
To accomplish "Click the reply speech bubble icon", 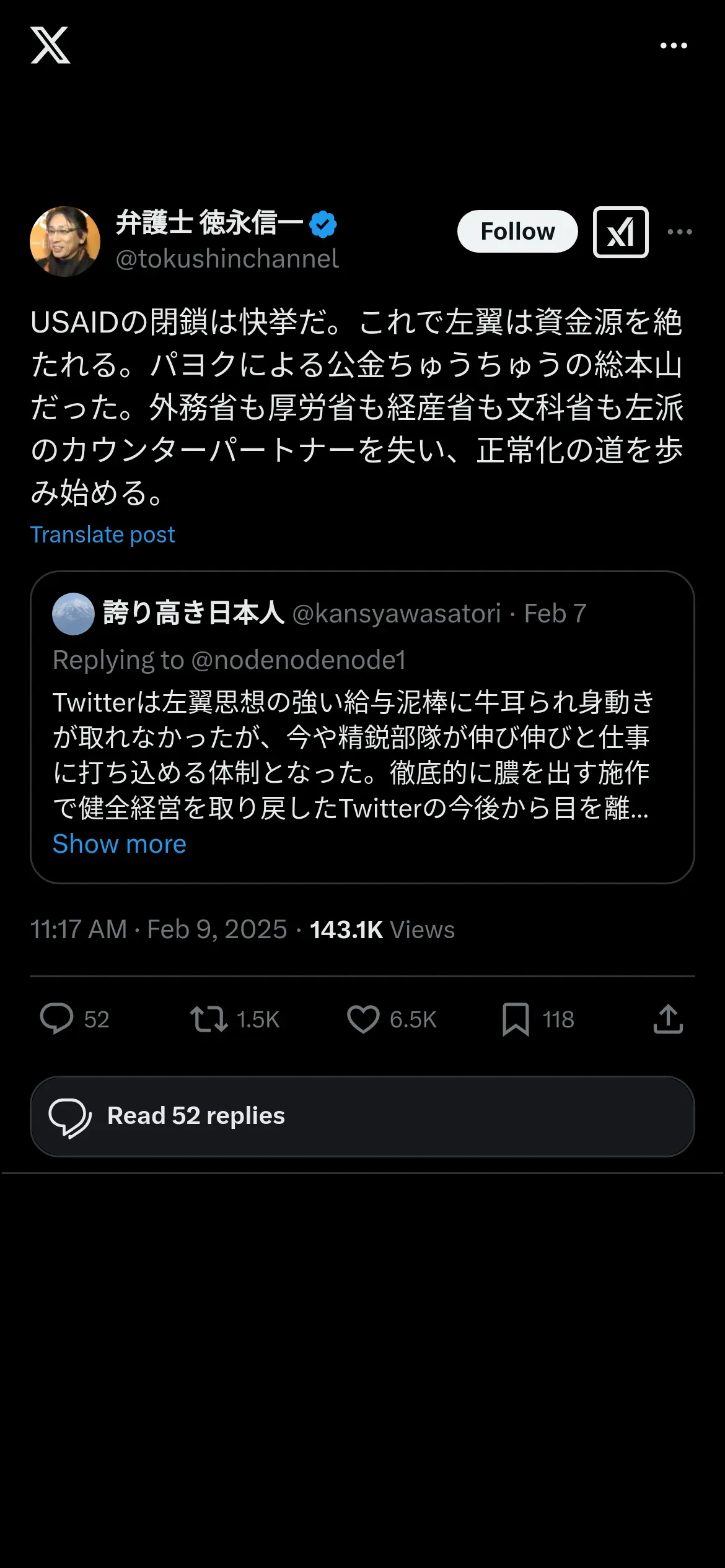I will pyautogui.click(x=56, y=1019).
